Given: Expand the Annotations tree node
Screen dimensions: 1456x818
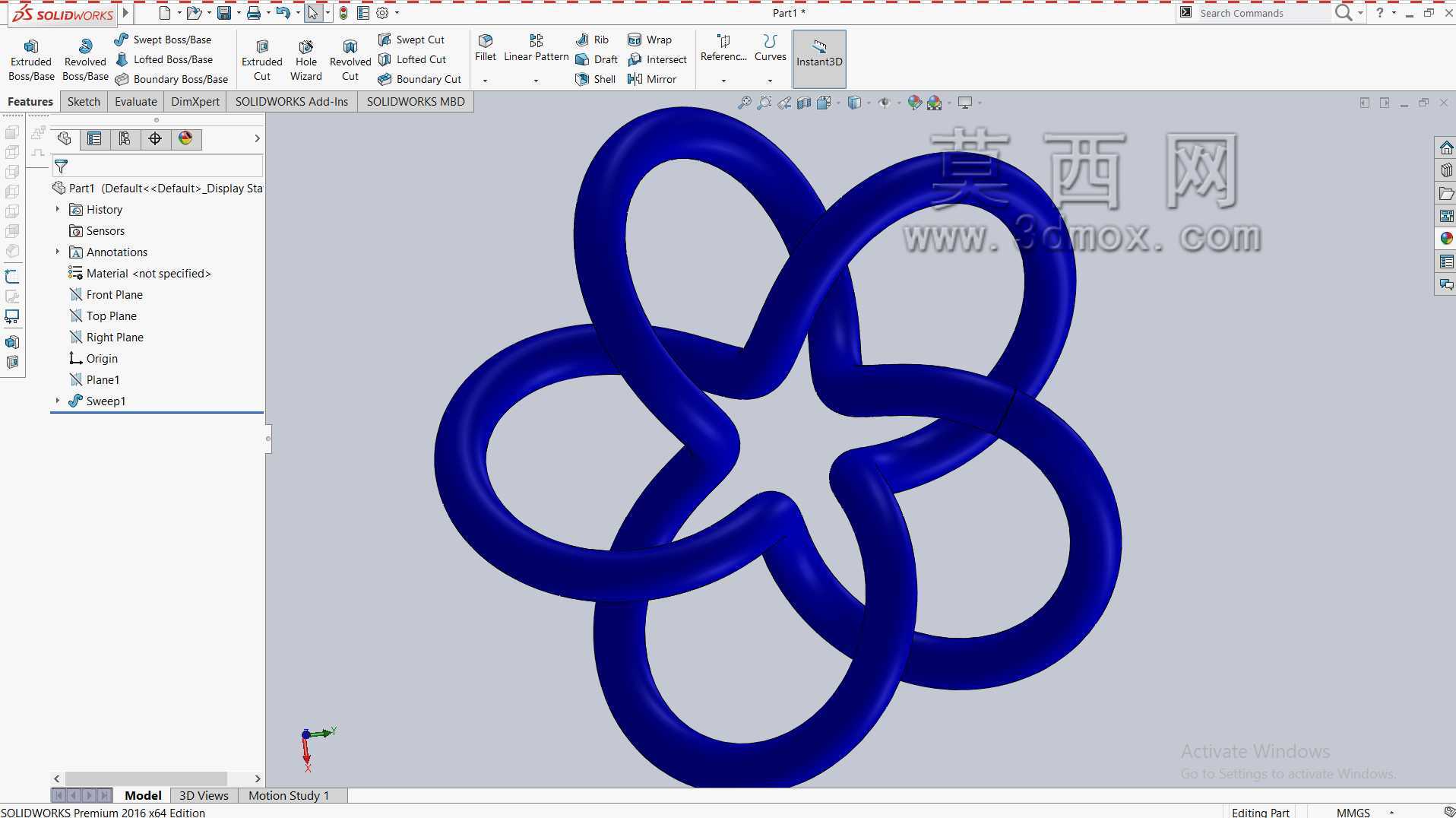Looking at the screenshot, I should coord(57,252).
